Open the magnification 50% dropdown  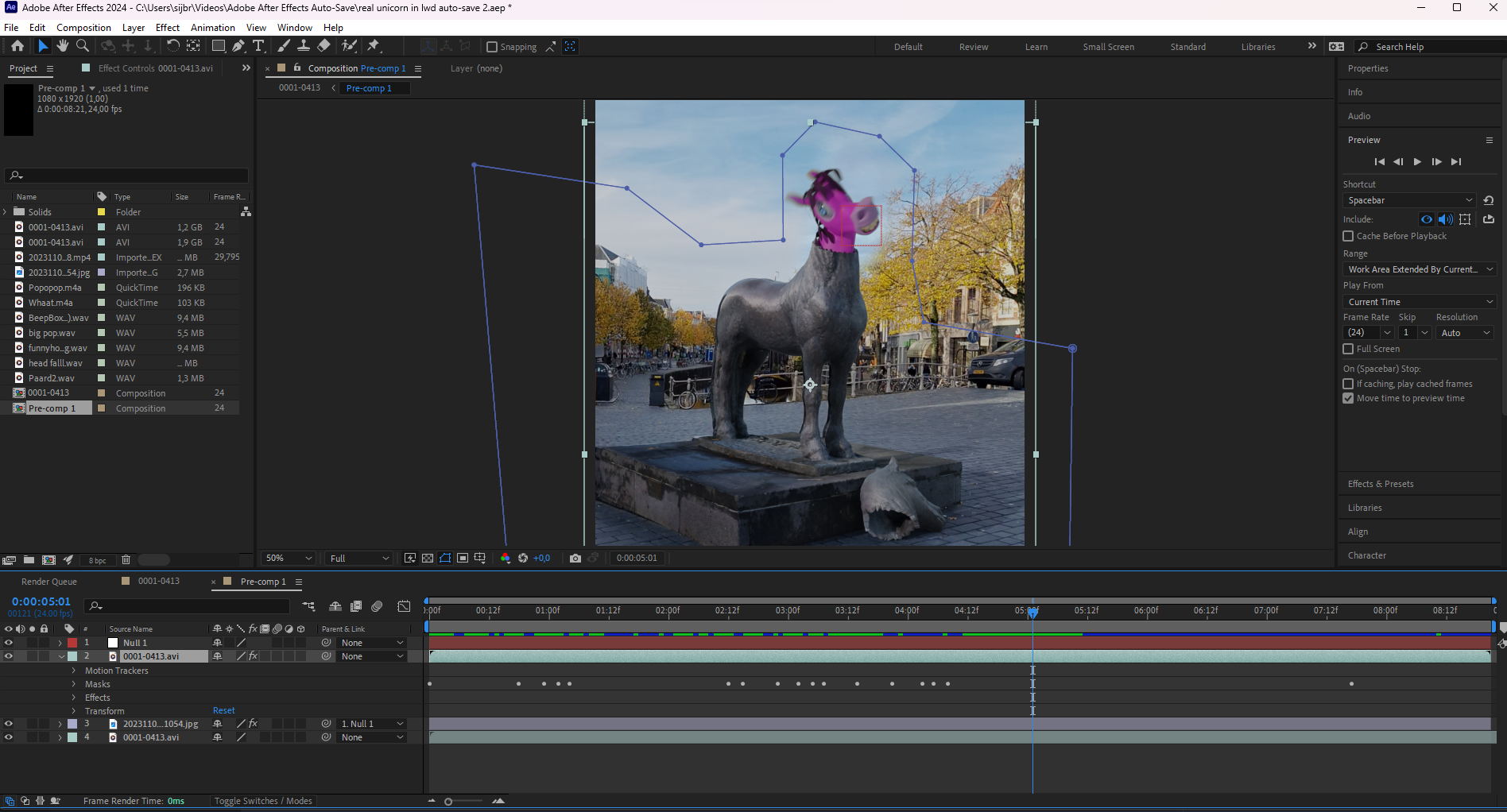[x=289, y=559]
